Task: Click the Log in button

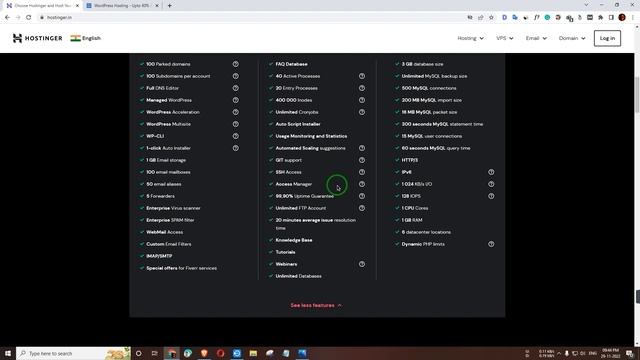Action: pyautogui.click(x=607, y=38)
